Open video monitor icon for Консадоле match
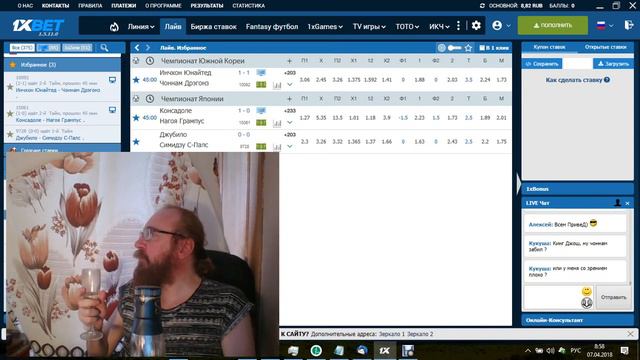Viewport: 640px width, 360px height. tap(261, 111)
